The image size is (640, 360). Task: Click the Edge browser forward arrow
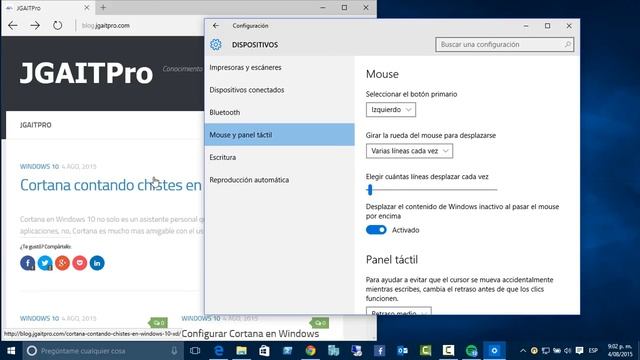click(x=35, y=25)
